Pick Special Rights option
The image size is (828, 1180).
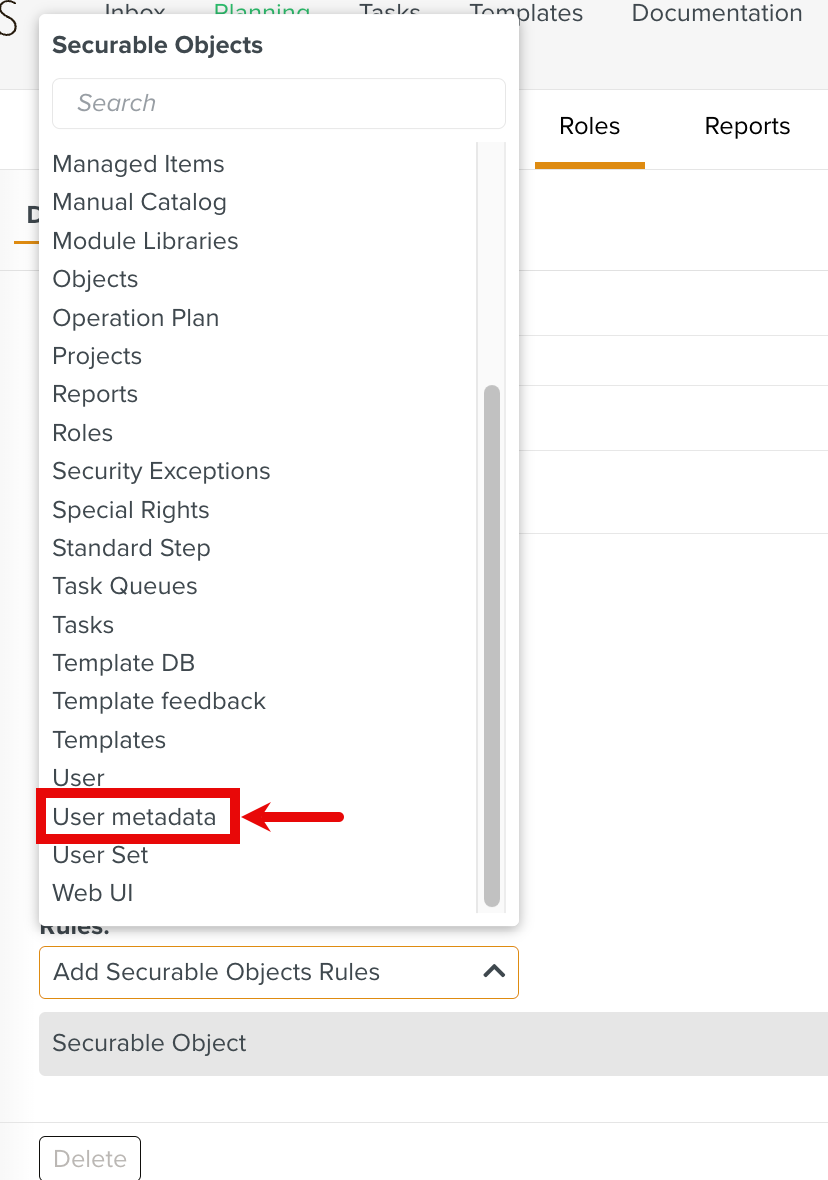click(x=131, y=510)
